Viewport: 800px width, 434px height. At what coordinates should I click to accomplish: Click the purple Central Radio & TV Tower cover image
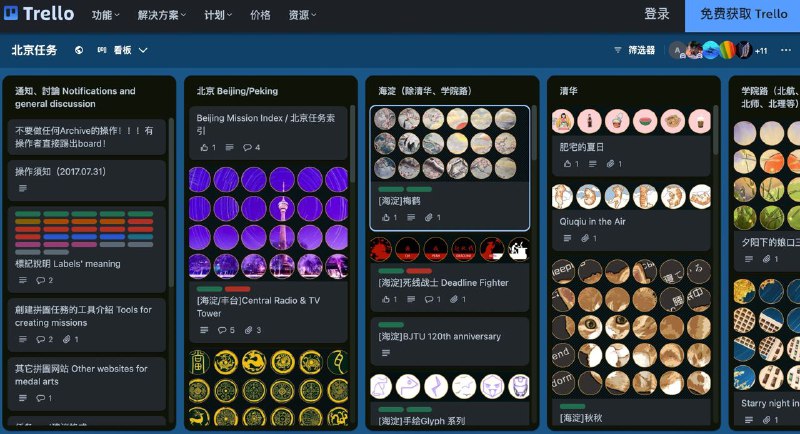(268, 223)
